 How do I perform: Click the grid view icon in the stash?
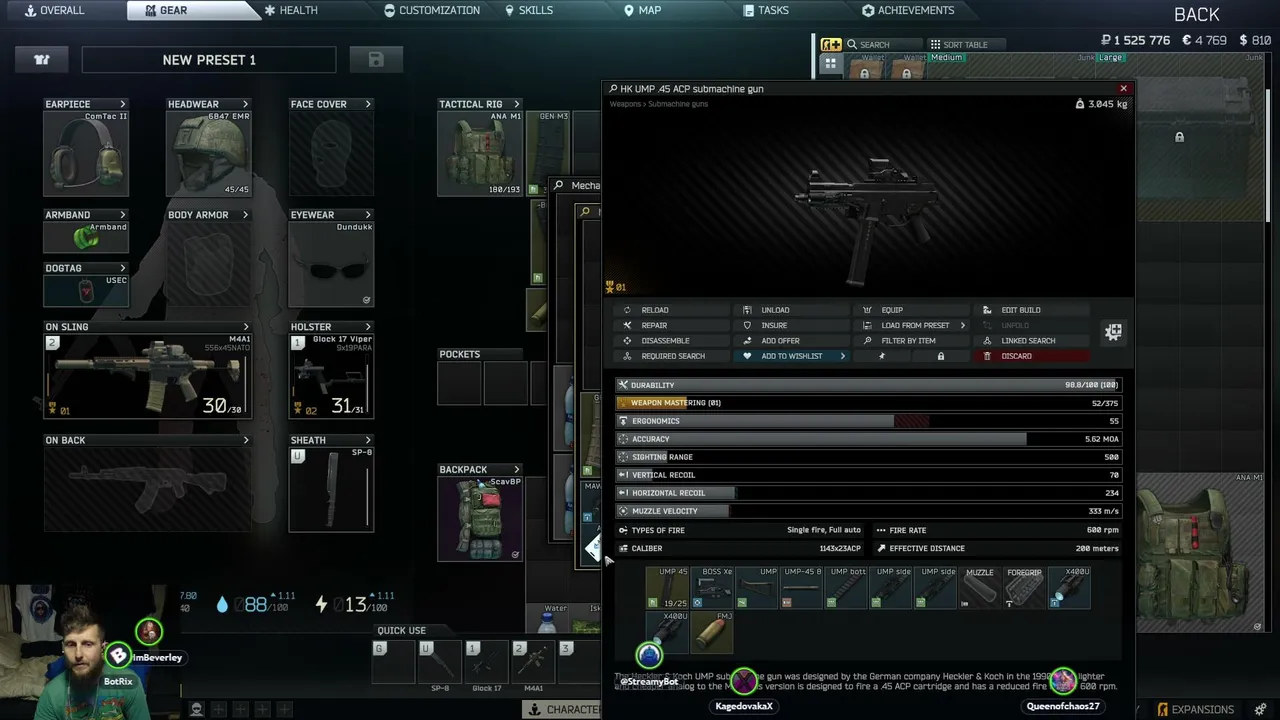(831, 64)
